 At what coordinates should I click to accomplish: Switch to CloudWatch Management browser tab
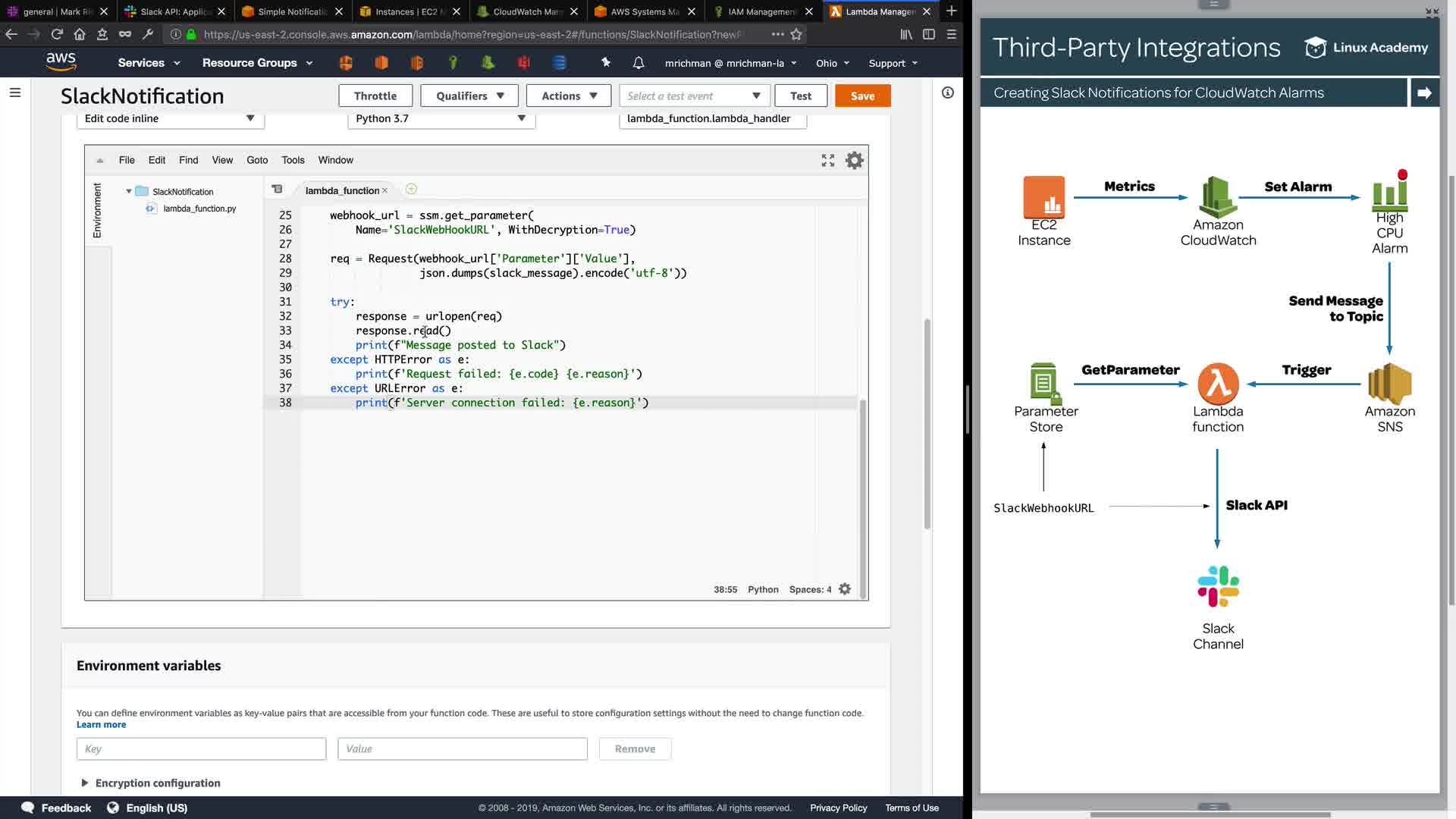click(525, 11)
